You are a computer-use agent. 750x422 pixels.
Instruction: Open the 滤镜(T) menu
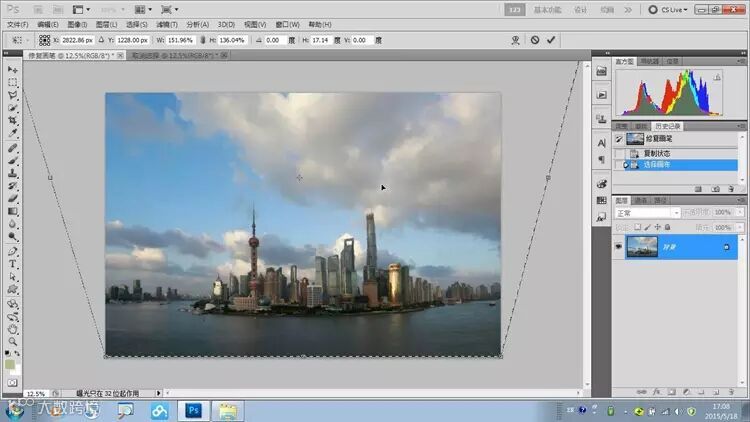167,24
